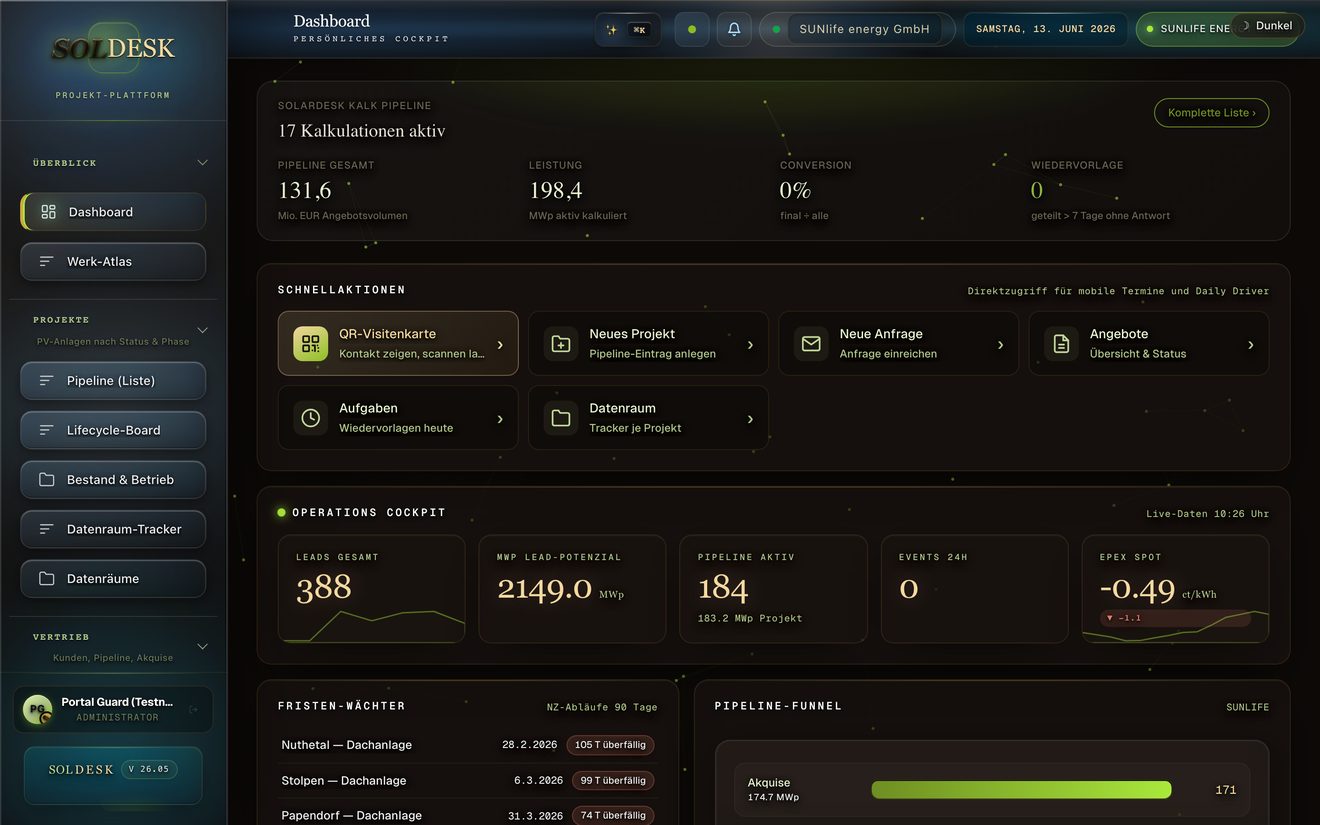Click the Pipeline (Liste) list icon
This screenshot has width=1320, height=825.
click(46, 380)
